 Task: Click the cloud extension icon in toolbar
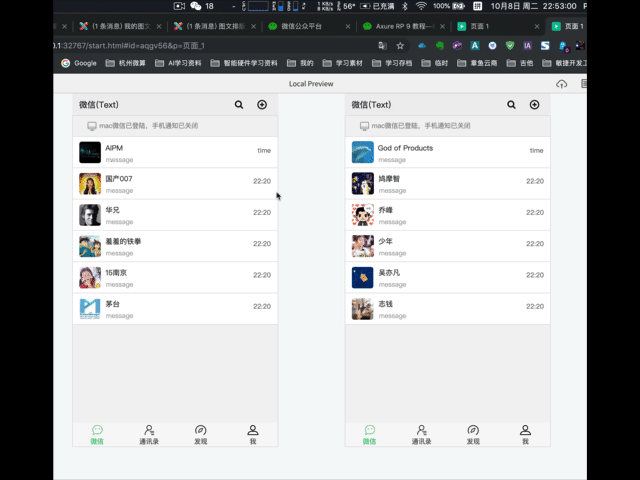click(x=422, y=46)
